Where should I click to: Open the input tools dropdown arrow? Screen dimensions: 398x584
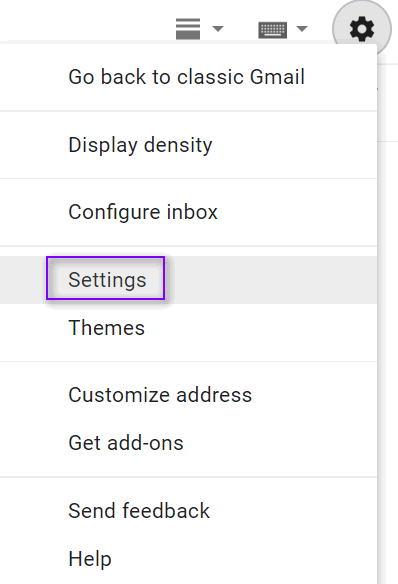[x=302, y=29]
